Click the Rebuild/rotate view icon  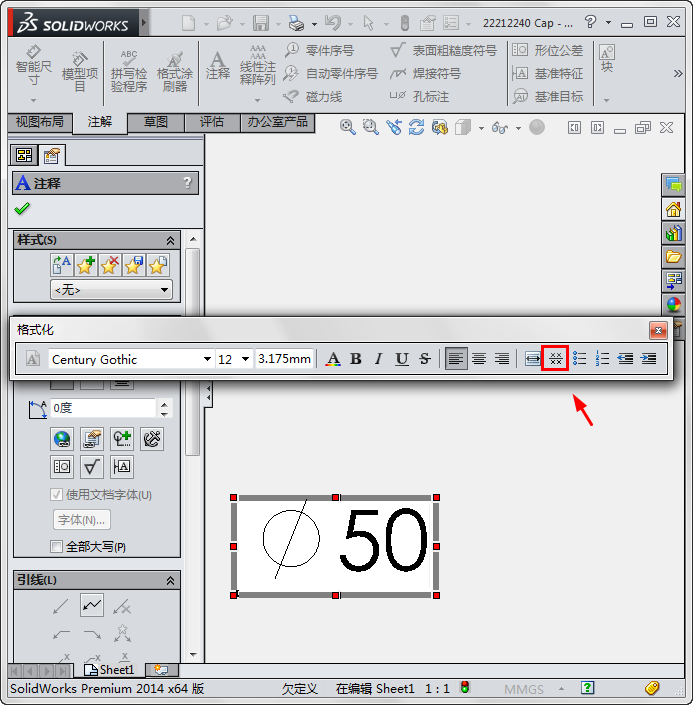[416, 128]
